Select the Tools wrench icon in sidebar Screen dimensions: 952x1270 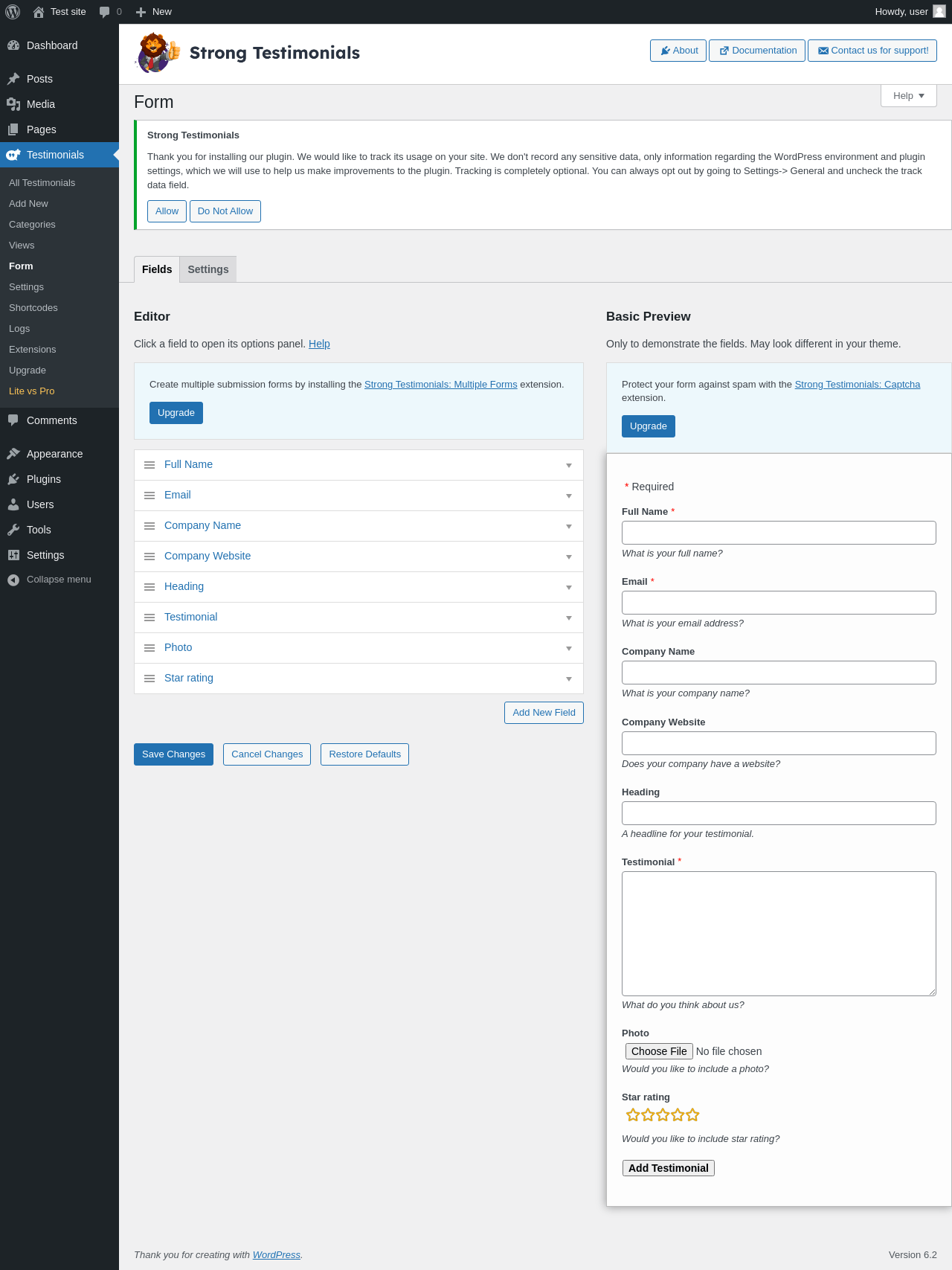pyautogui.click(x=13, y=530)
